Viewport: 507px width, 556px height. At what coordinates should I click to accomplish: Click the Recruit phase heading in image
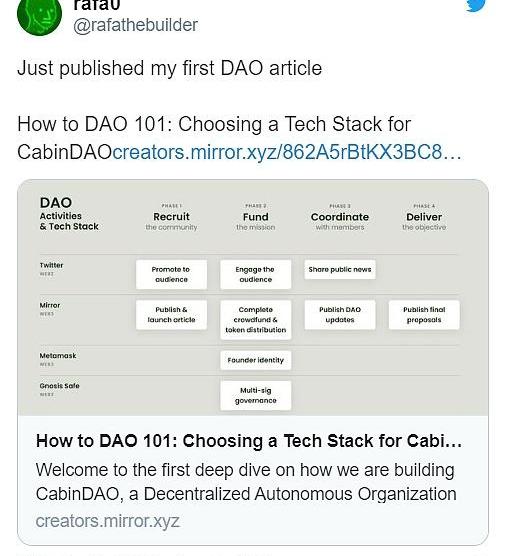(171, 217)
